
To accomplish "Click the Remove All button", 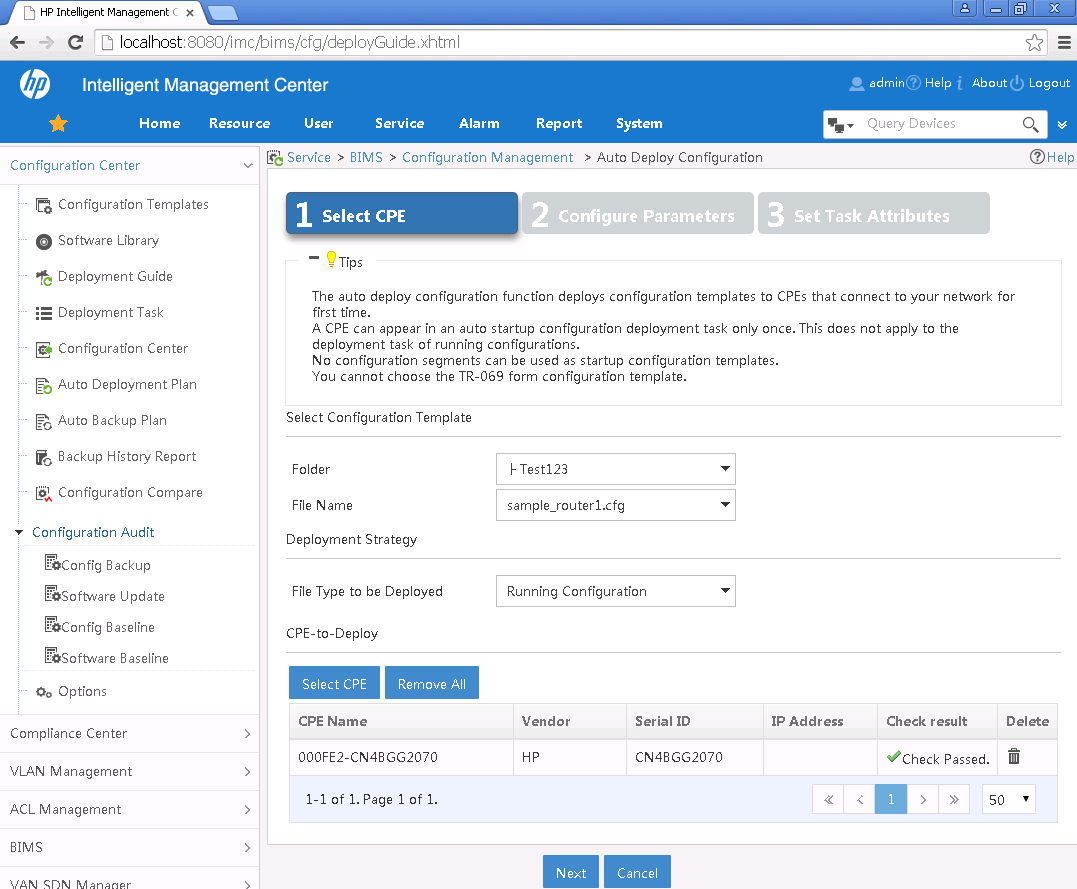I will coord(432,683).
